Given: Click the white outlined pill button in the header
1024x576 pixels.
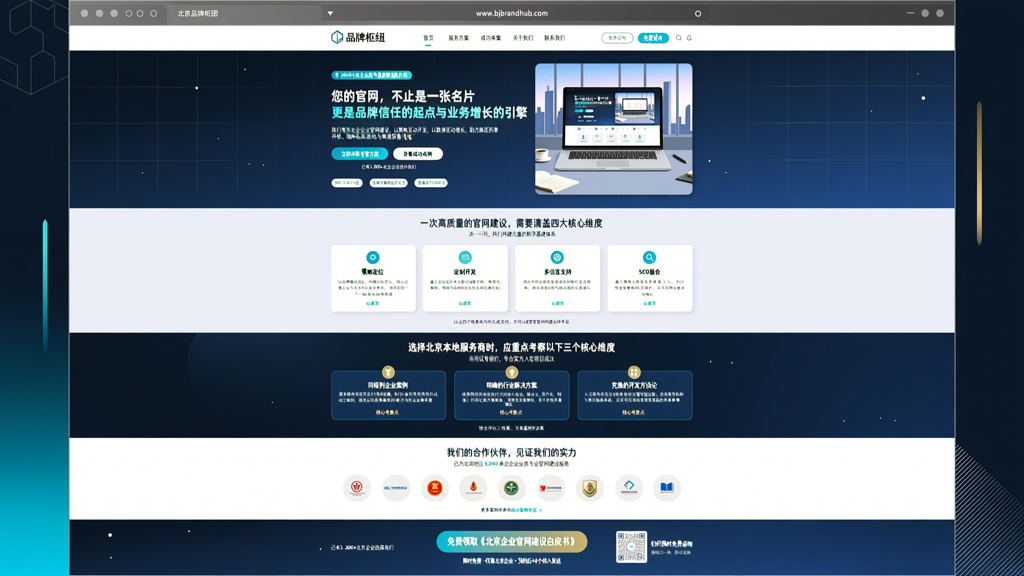Looking at the screenshot, I should point(617,38).
